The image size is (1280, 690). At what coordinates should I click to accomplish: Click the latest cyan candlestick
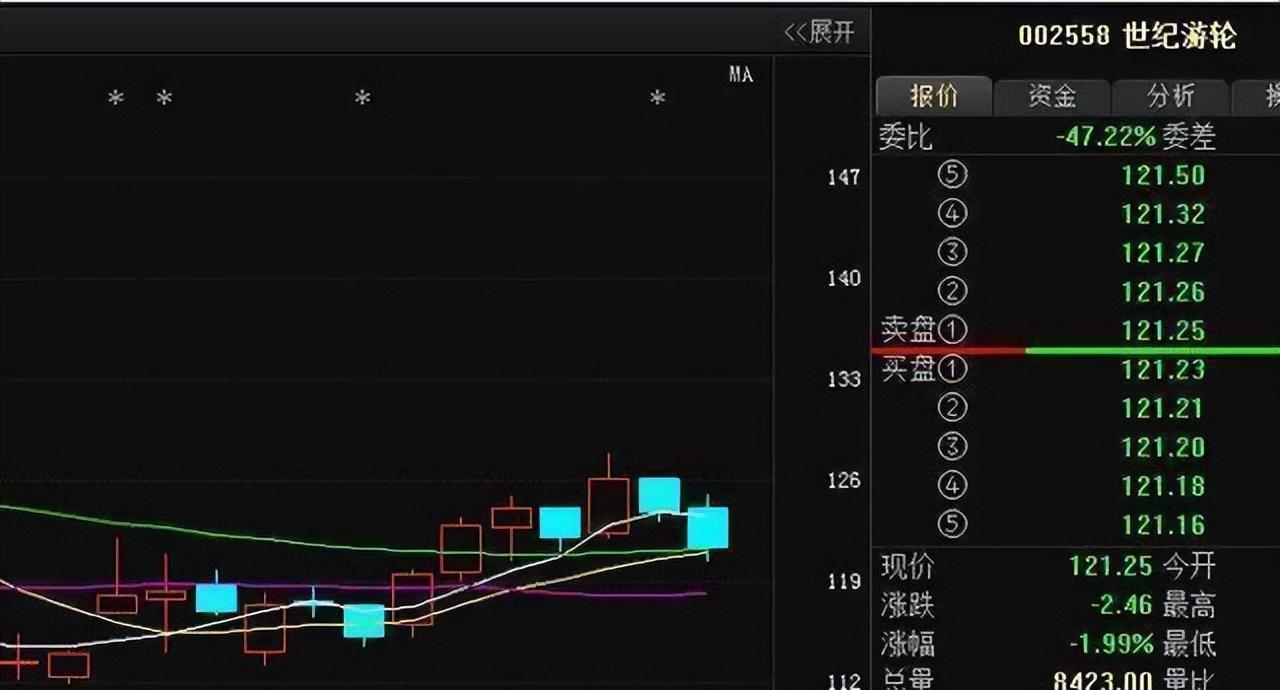707,528
